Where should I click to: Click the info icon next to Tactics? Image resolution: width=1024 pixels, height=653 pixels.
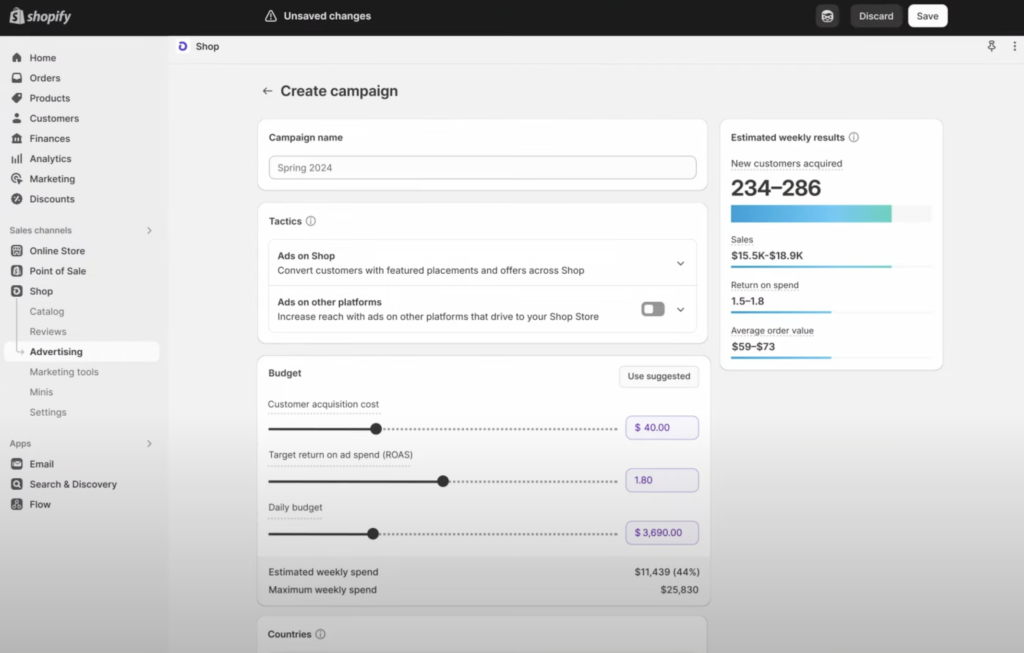click(x=311, y=221)
